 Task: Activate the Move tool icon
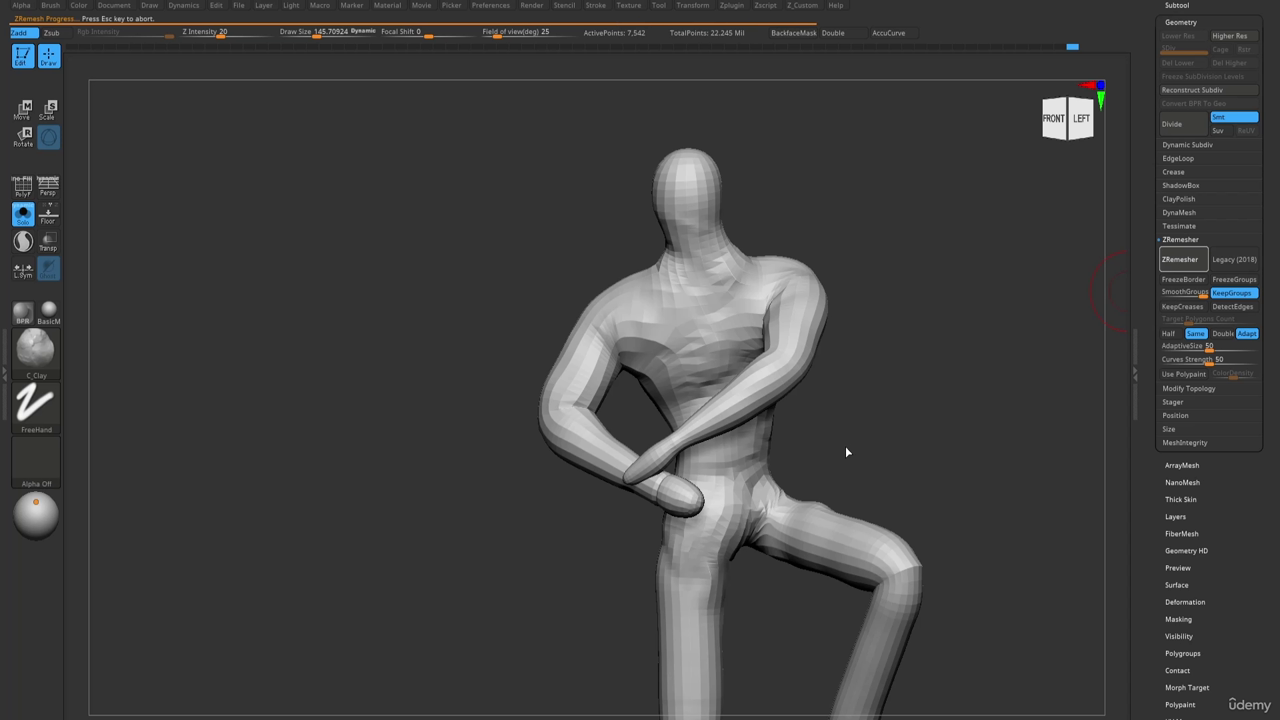pyautogui.click(x=22, y=110)
